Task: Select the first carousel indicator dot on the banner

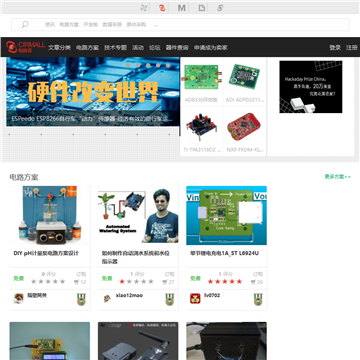Action: [x=128, y=65]
